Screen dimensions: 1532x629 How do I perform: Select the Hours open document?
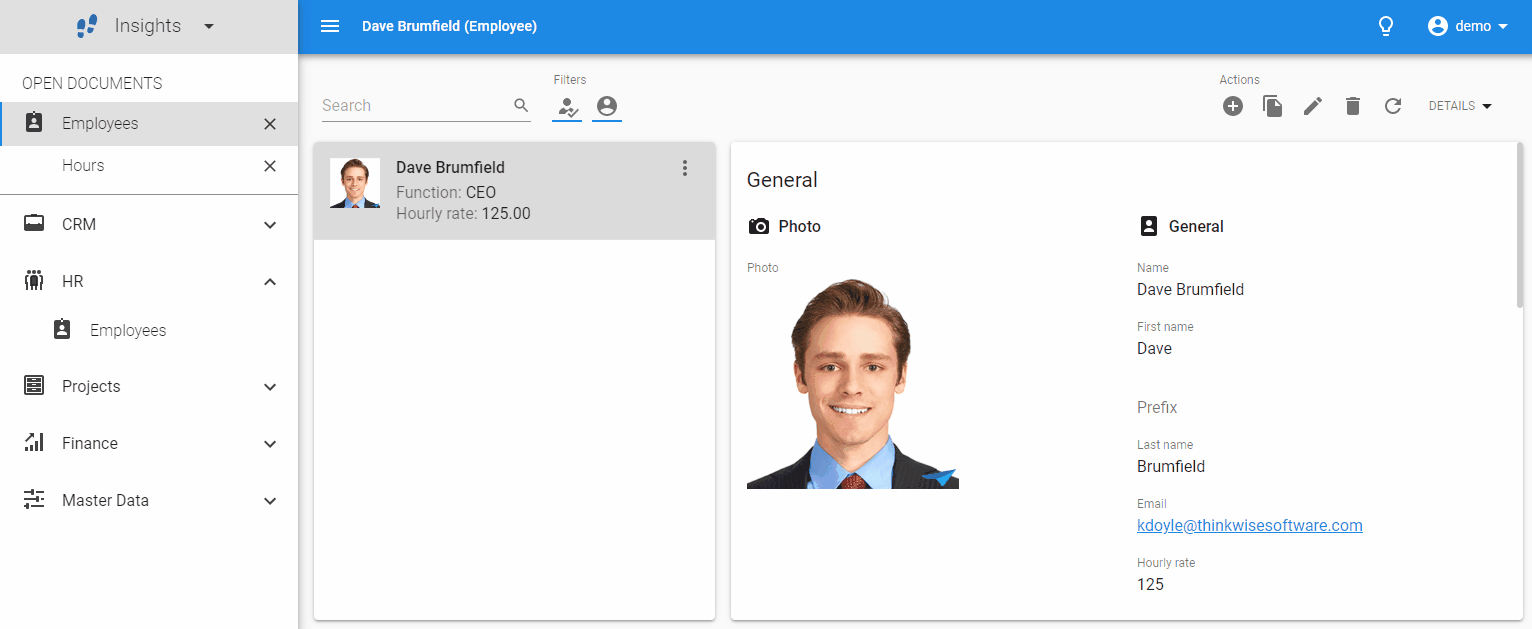click(149, 166)
